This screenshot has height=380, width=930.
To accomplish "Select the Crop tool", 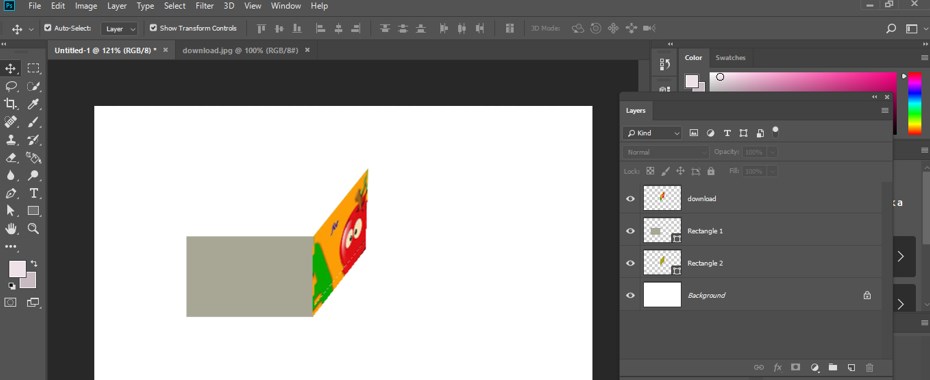I will tap(11, 104).
